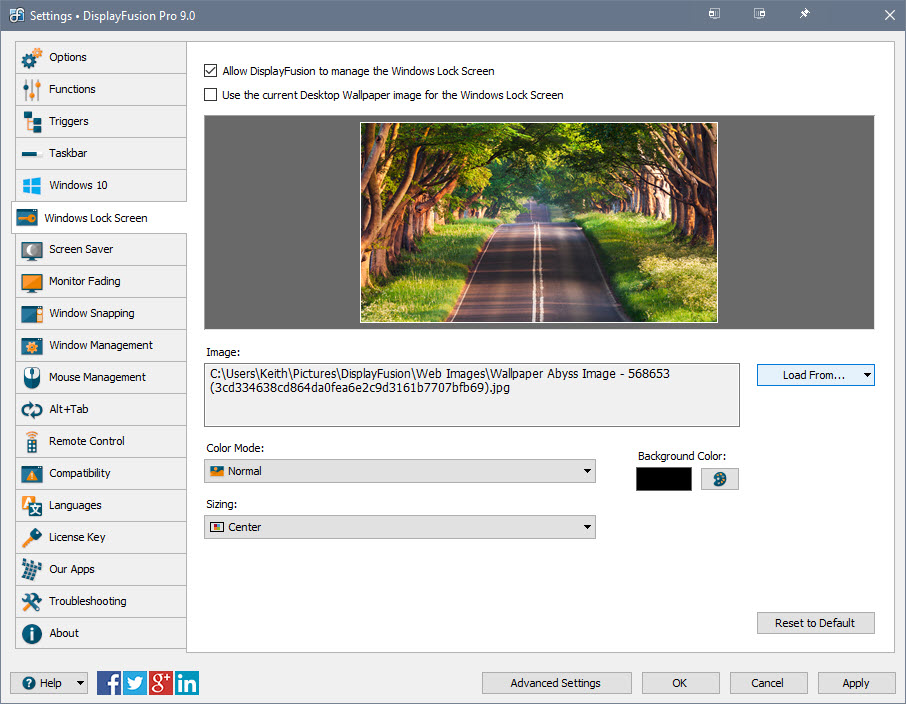The height and width of the screenshot is (704, 906).
Task: Click the black Background Color swatch
Action: click(663, 479)
